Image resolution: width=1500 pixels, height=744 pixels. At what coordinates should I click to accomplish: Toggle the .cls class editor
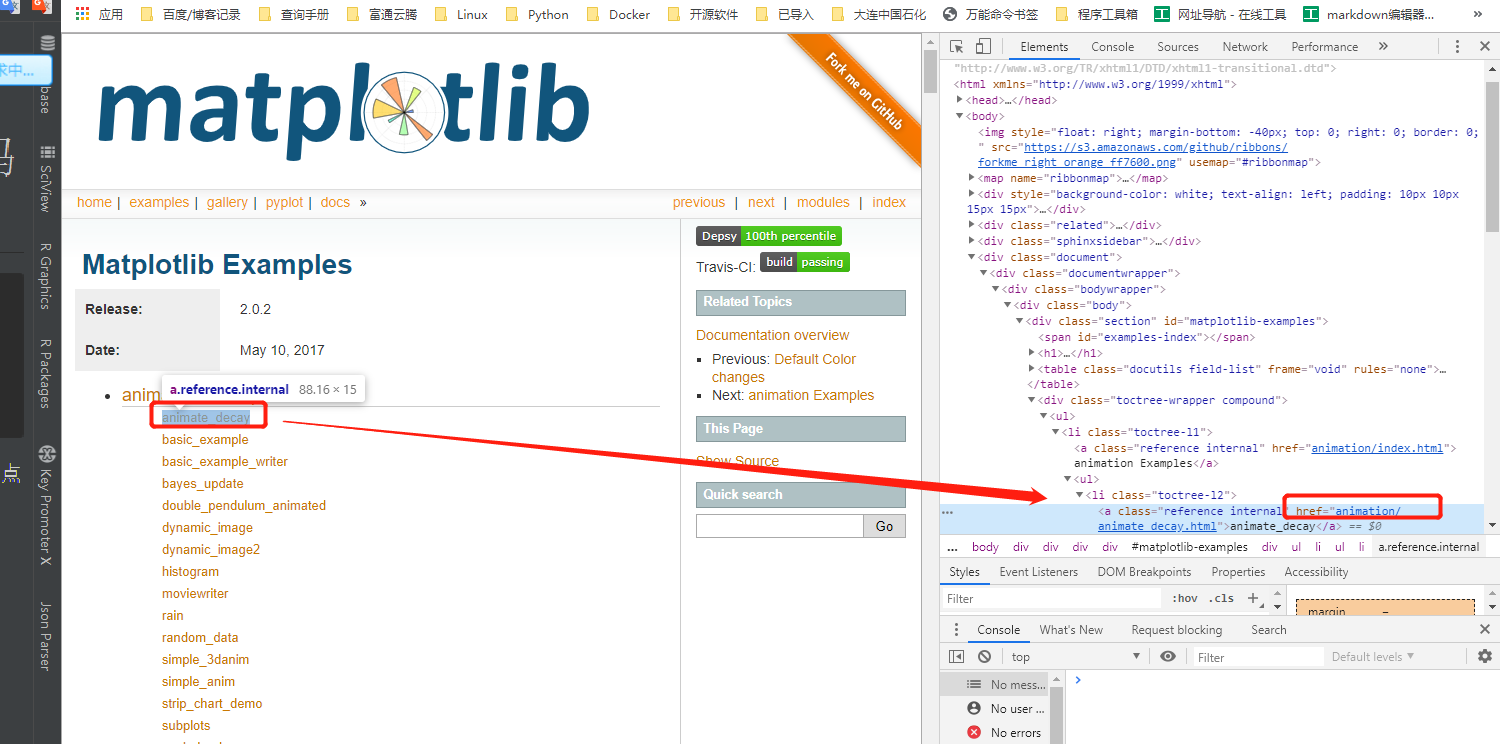pyautogui.click(x=1221, y=598)
